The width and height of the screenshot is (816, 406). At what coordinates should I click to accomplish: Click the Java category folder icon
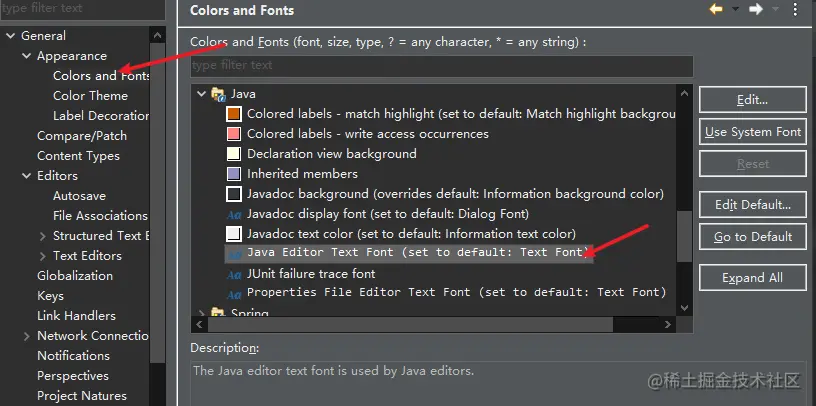pos(218,94)
